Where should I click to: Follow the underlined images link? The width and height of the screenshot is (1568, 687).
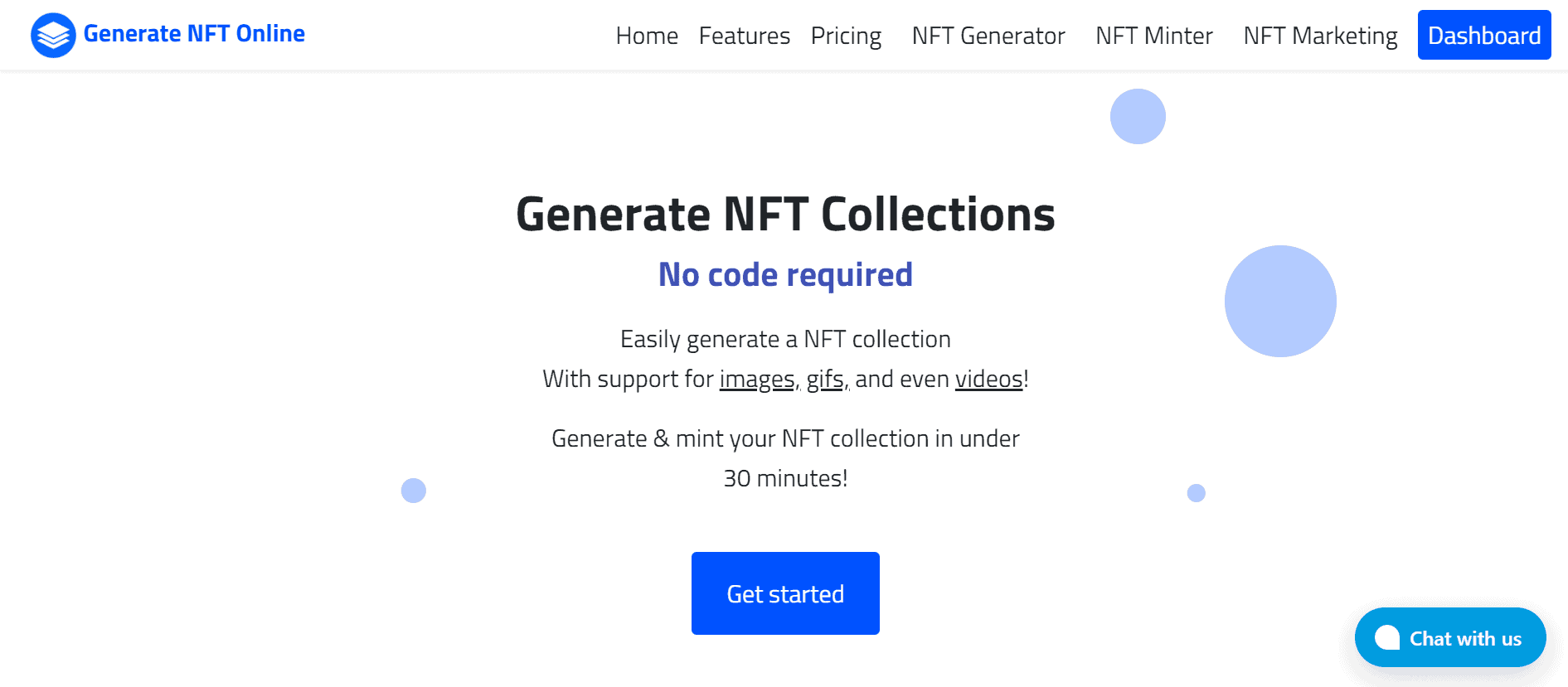pyautogui.click(x=757, y=378)
